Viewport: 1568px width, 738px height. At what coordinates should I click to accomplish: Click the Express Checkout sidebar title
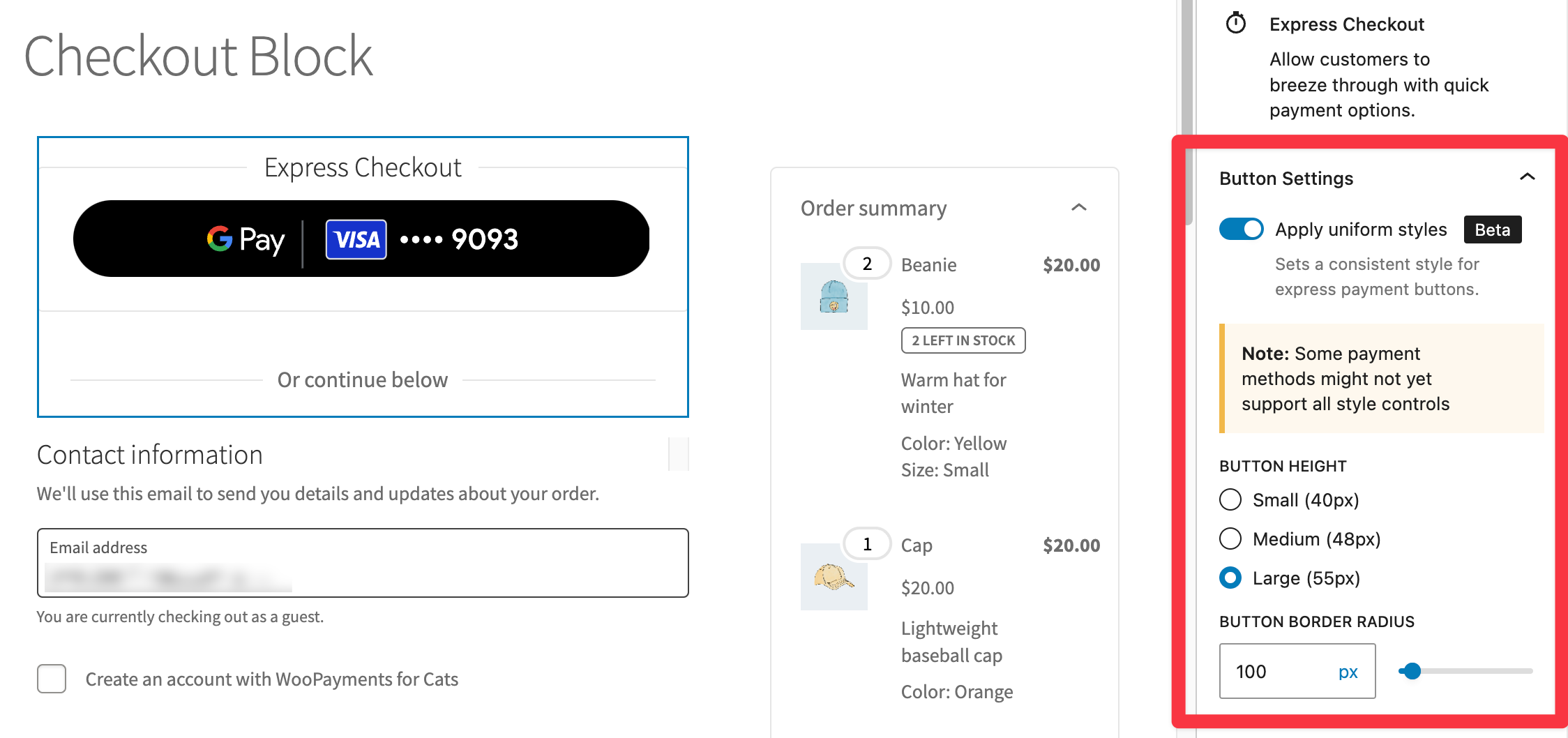(1346, 24)
